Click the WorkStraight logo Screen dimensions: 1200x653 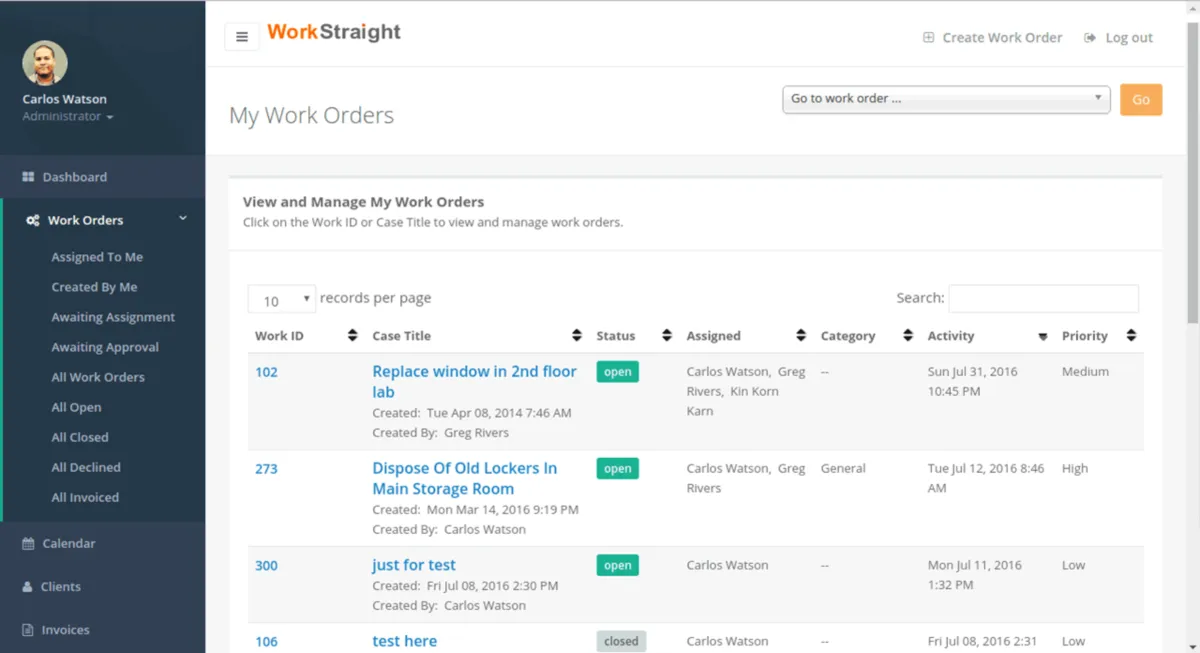(334, 32)
